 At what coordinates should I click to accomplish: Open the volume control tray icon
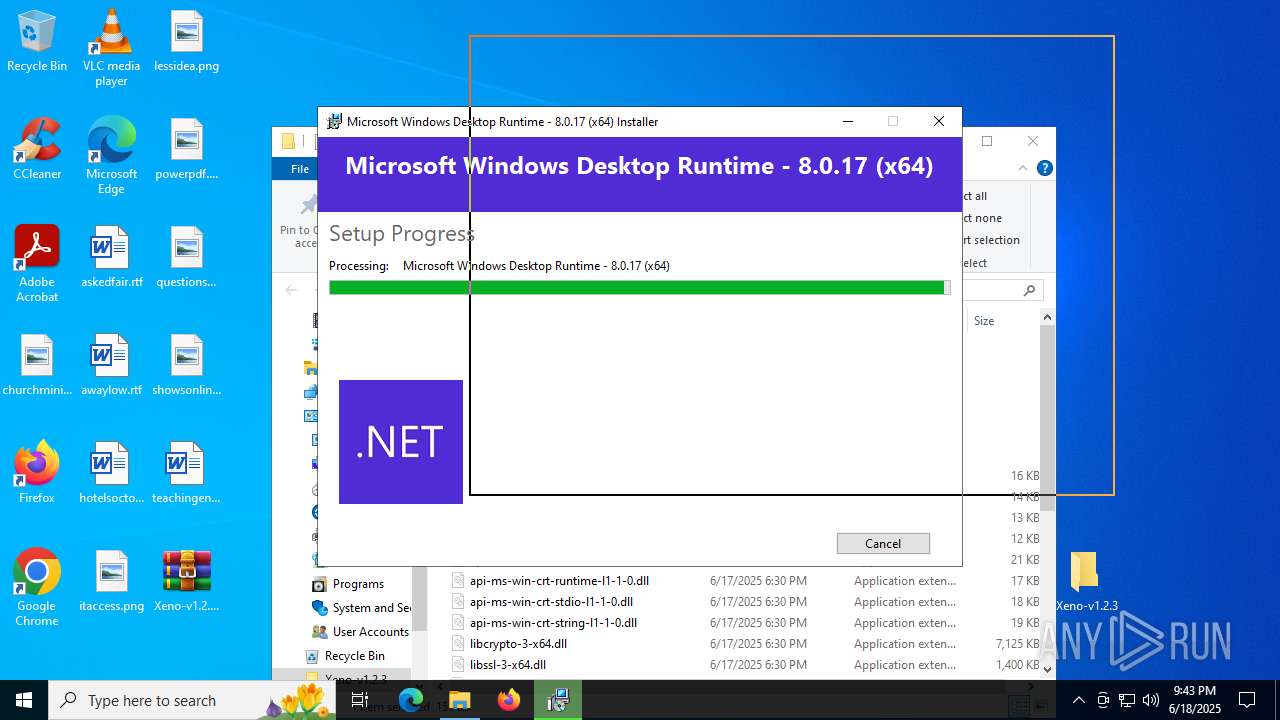[1150, 700]
